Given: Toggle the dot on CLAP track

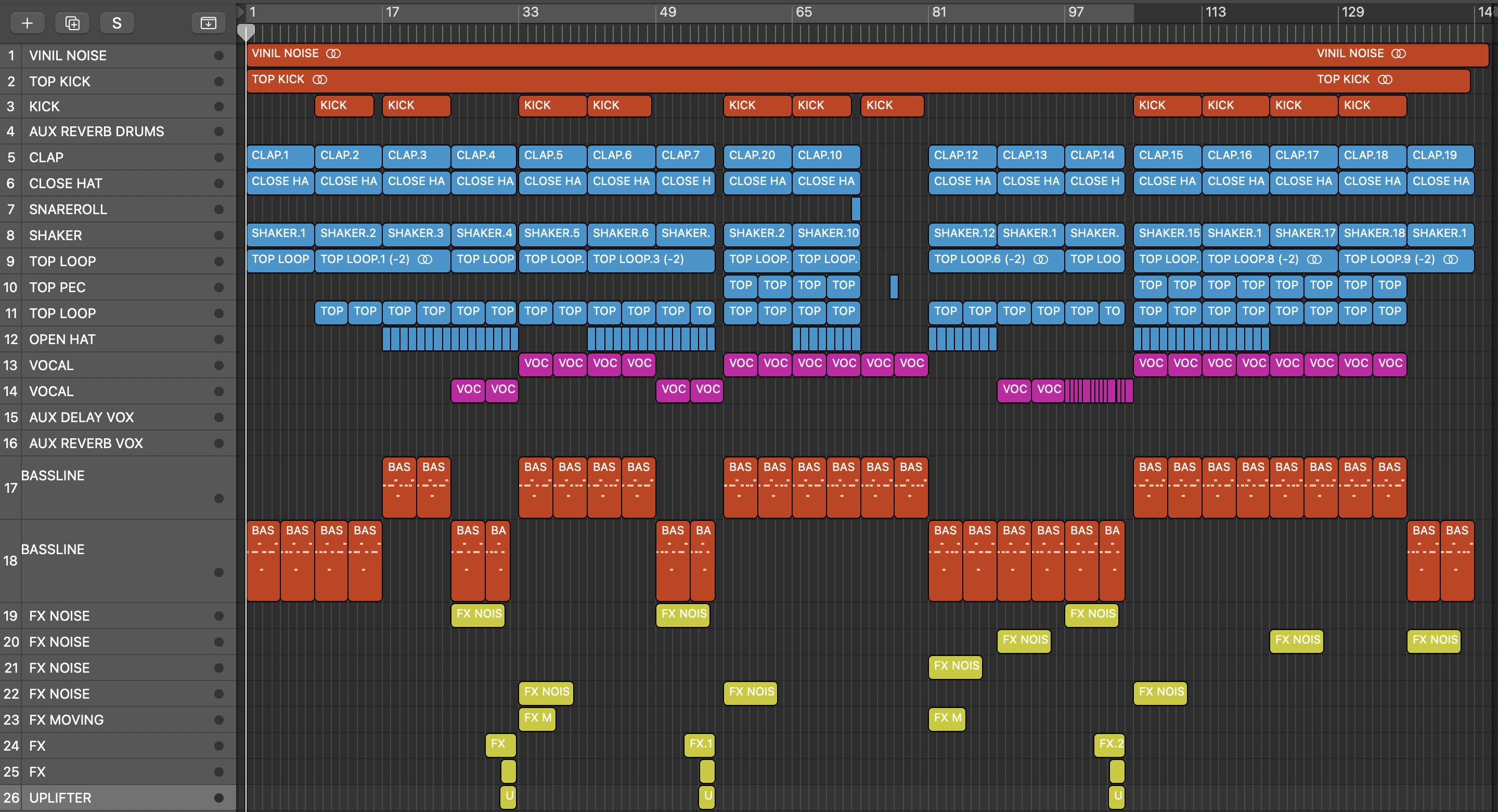Looking at the screenshot, I should click(x=218, y=158).
